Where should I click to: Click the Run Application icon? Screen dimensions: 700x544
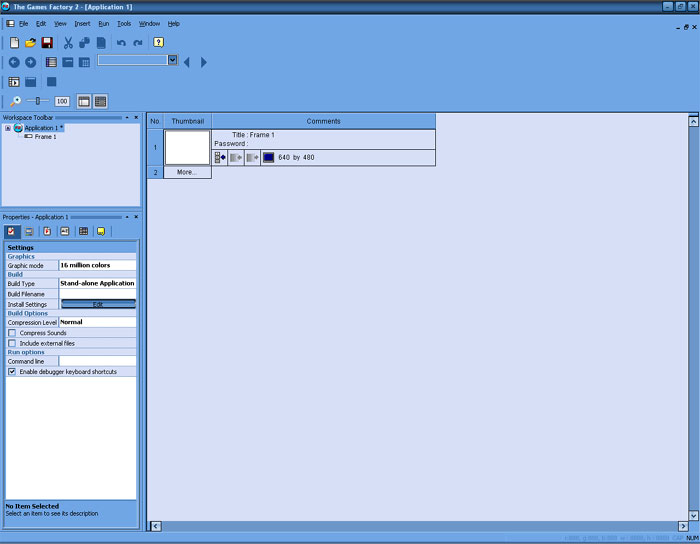click(x=14, y=82)
